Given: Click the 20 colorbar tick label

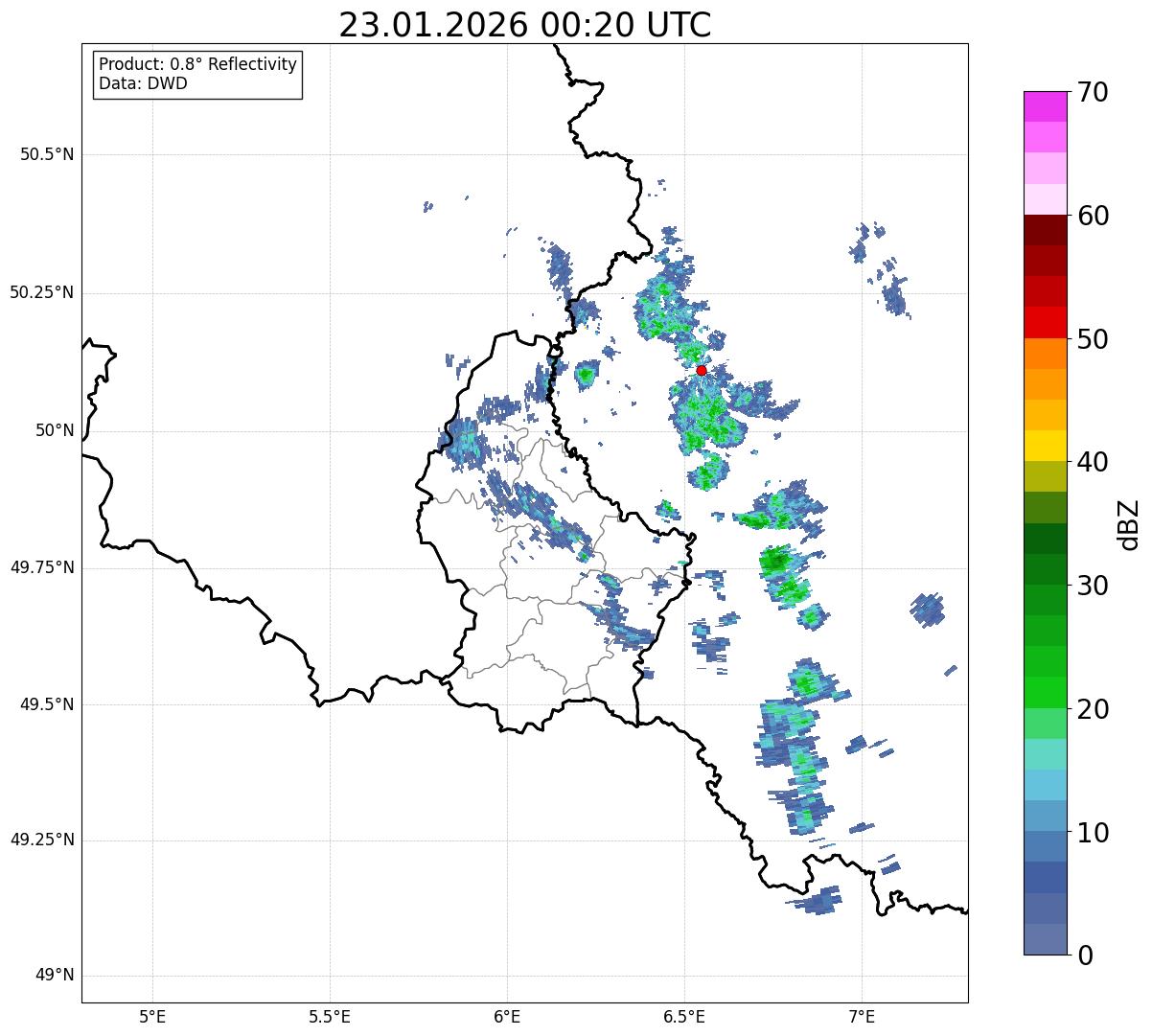Looking at the screenshot, I should pyautogui.click(x=1093, y=709).
